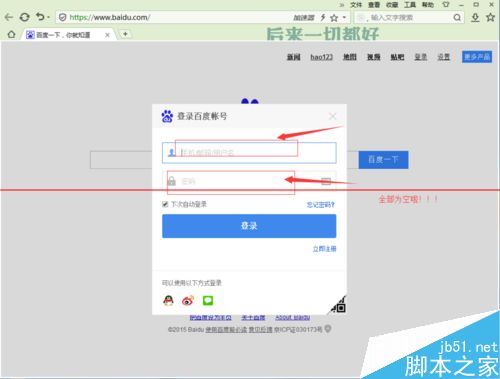The image size is (500, 379).
Task: Click the 密码 password field
Action: [249, 181]
